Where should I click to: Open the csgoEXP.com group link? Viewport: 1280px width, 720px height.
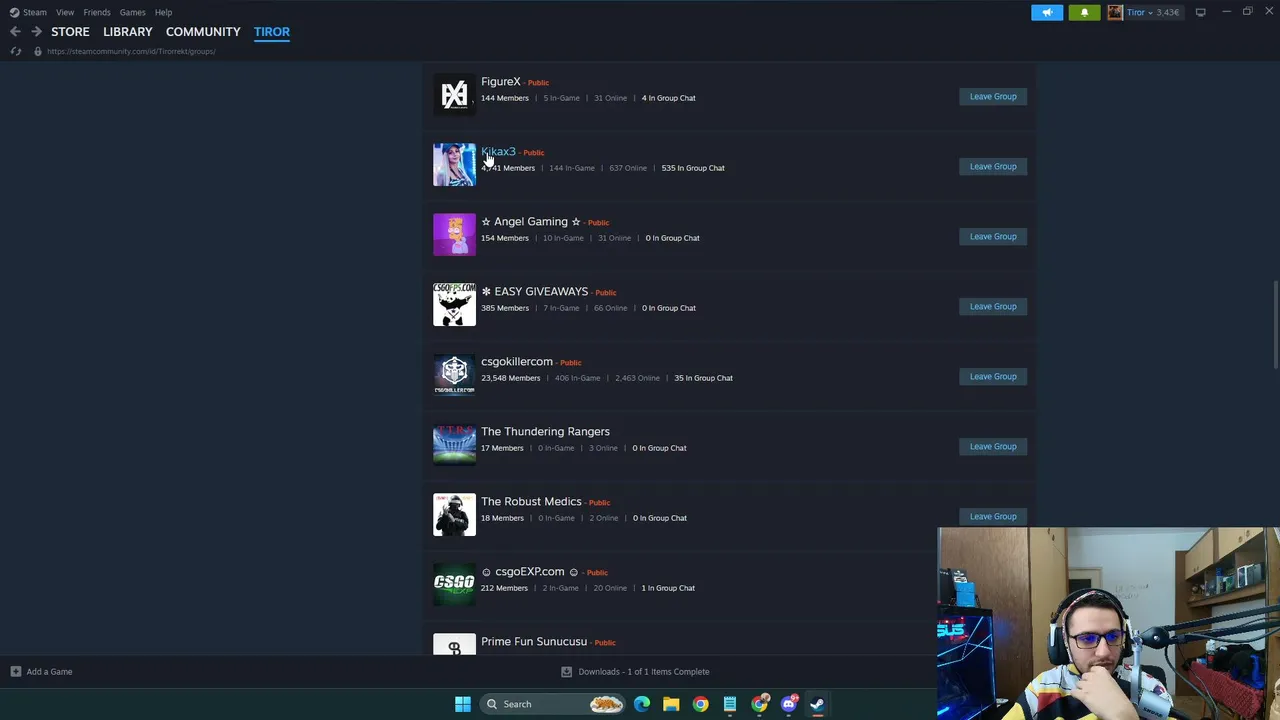[x=530, y=572]
